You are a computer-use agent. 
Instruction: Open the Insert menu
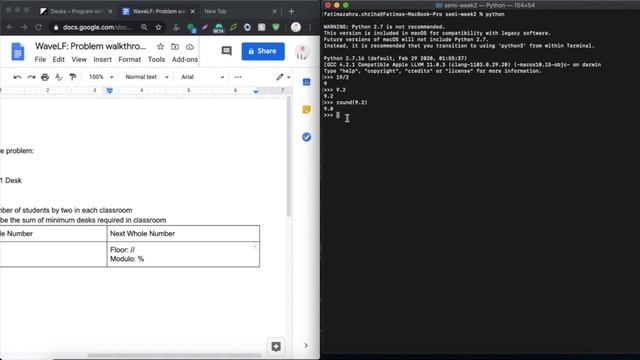[x=102, y=60]
